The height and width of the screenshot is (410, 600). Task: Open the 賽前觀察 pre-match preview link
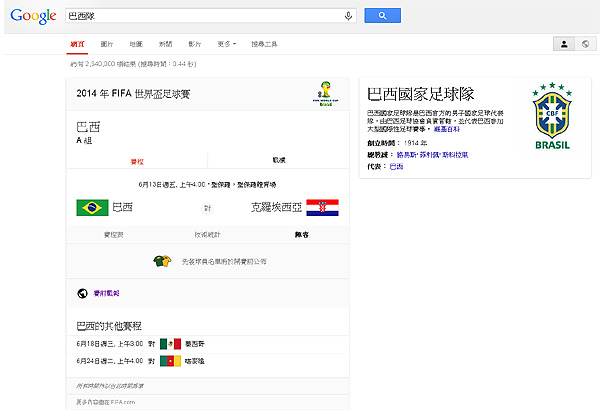coord(106,293)
